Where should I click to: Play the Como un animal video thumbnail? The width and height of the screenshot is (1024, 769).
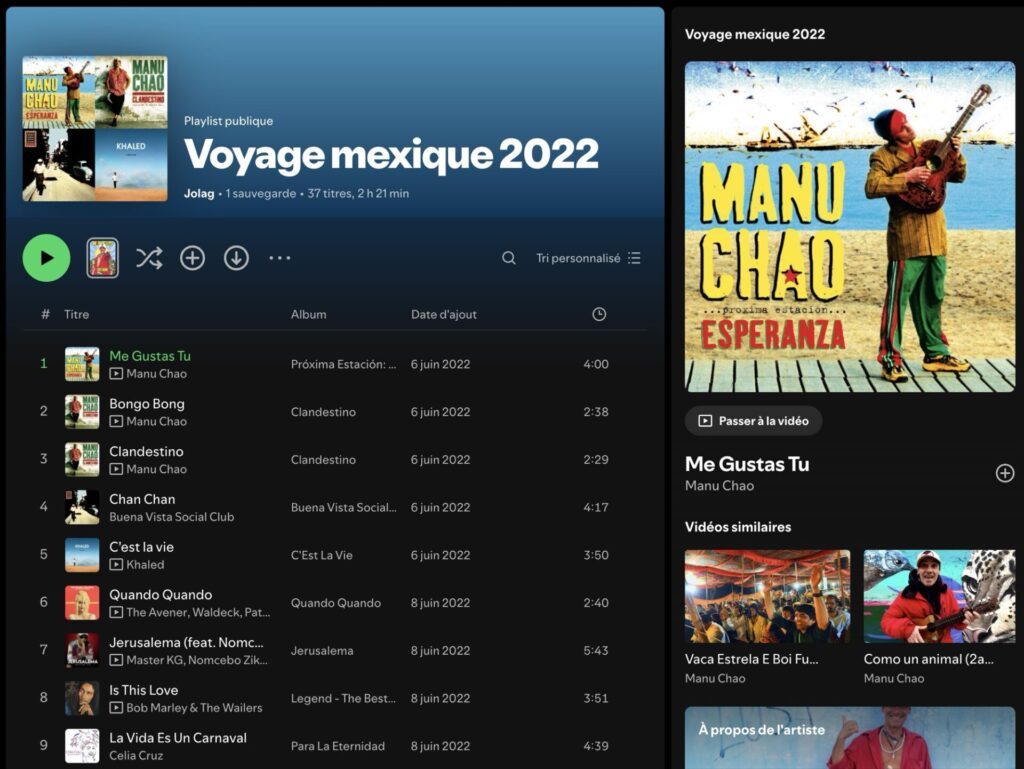939,597
